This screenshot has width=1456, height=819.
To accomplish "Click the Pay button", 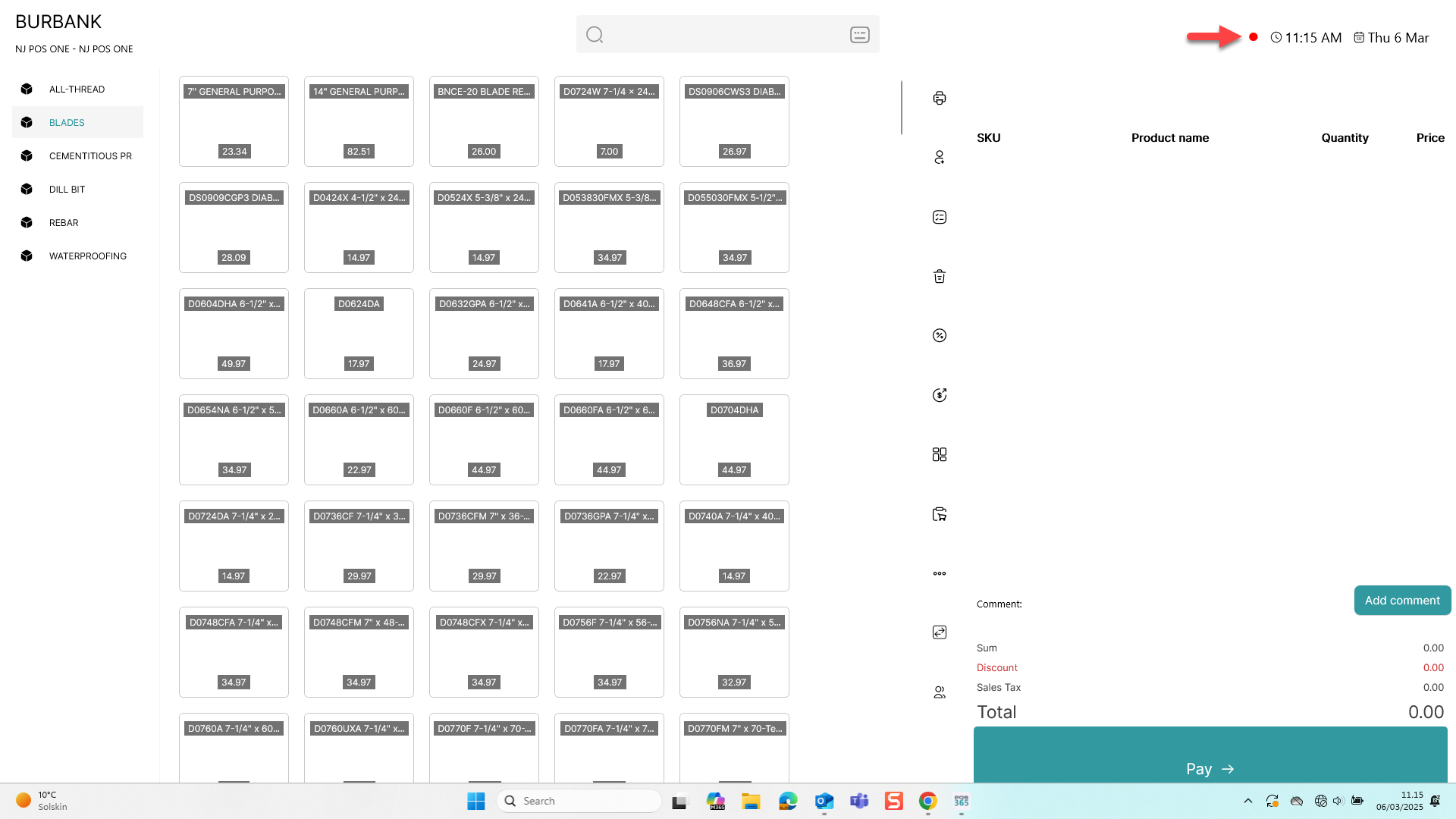I will coord(1210,755).
